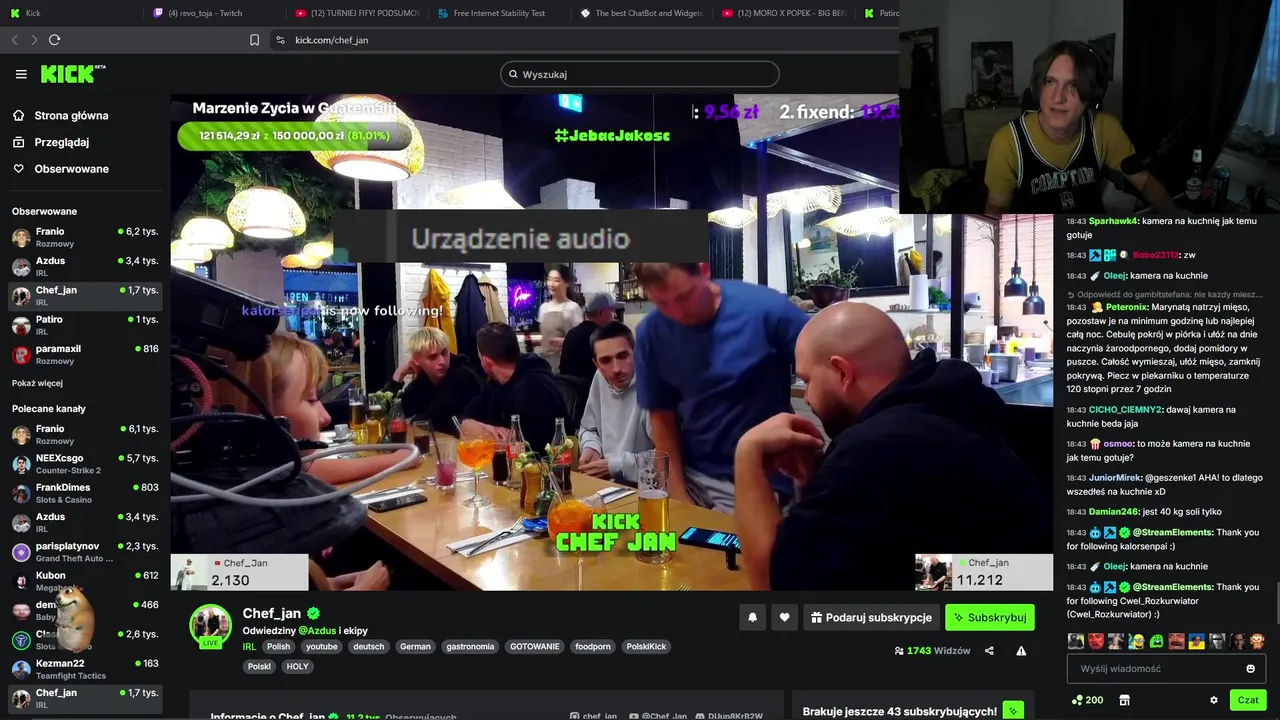Open Kezman22 recommended channel
This screenshot has height=720, width=1280.
[84, 669]
